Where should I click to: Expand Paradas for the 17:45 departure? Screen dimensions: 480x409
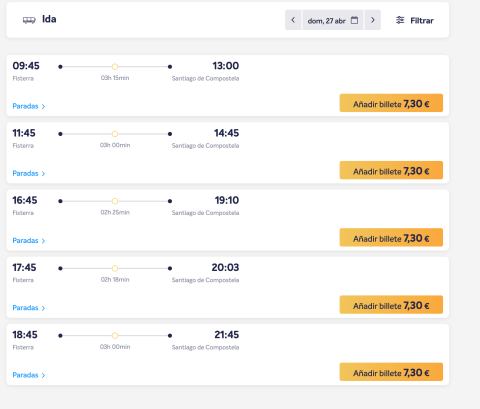pyautogui.click(x=29, y=308)
